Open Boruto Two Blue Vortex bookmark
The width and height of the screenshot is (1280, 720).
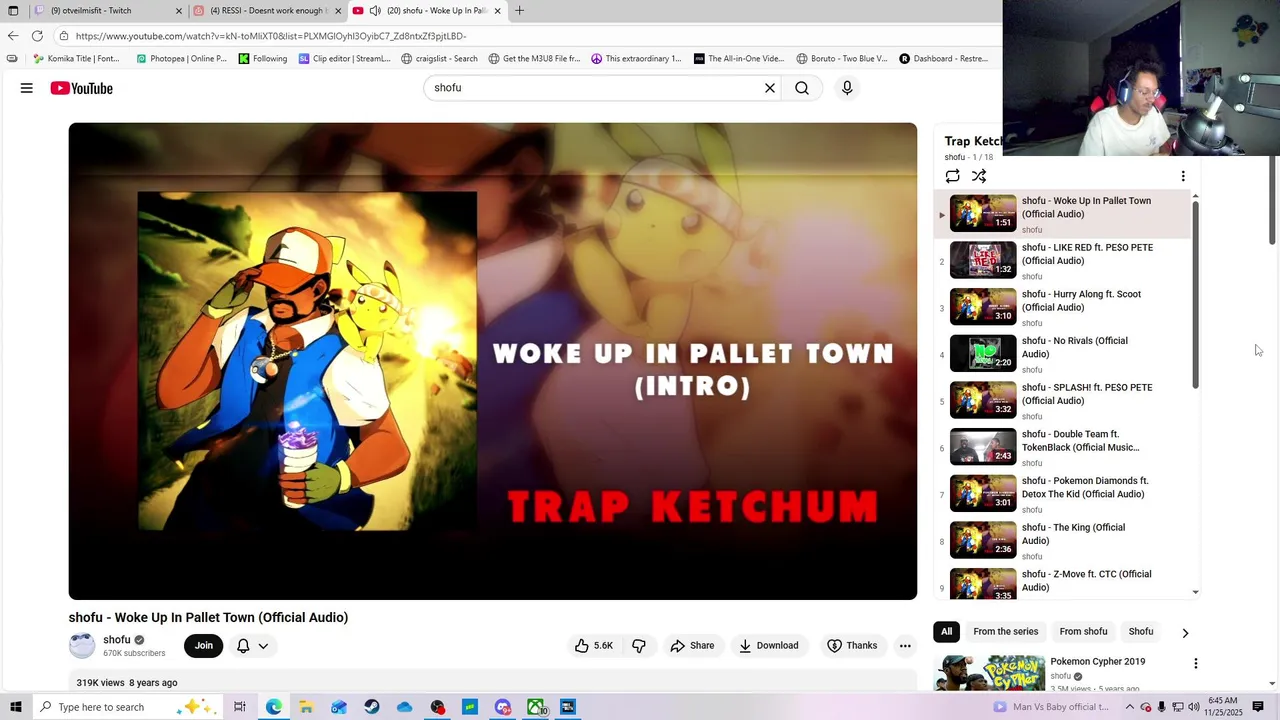(x=840, y=59)
